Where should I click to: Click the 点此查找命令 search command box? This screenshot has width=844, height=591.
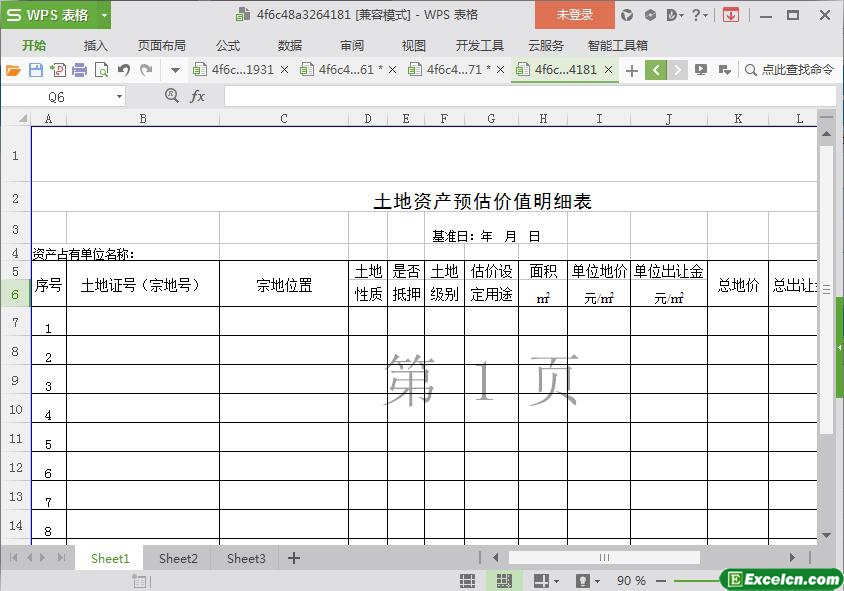[789, 70]
